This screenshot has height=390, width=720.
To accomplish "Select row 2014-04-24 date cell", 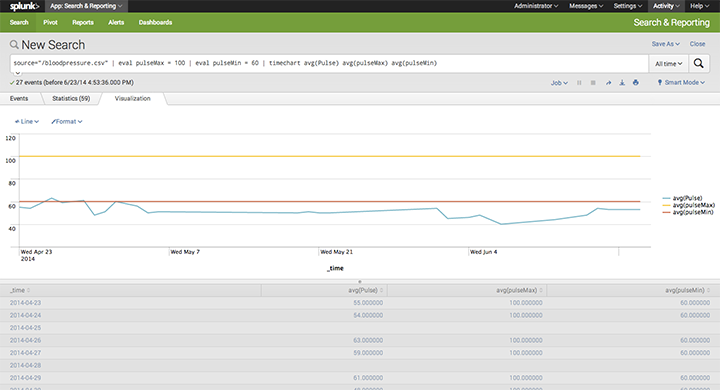I will tap(25, 315).
